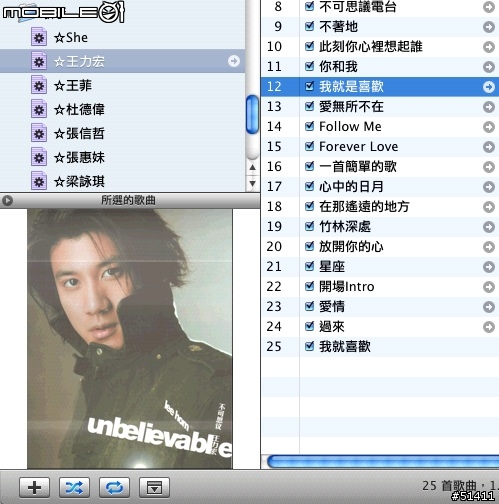Click the store arrow for 星座
This screenshot has height=504, width=499.
(x=489, y=267)
